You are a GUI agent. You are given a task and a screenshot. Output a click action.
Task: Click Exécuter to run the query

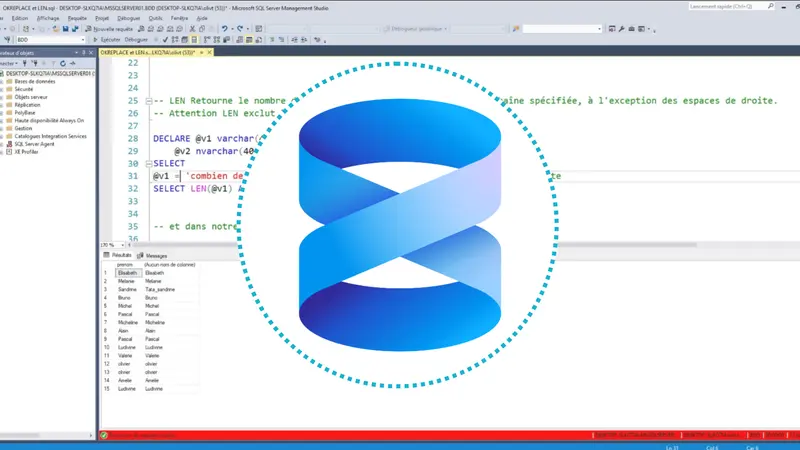[107, 40]
